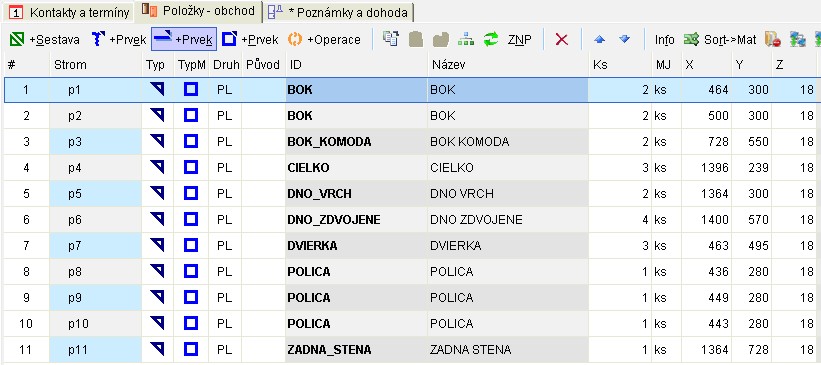Move row up with blue arrow
Viewport: 821px width, 365px height.
point(600,39)
